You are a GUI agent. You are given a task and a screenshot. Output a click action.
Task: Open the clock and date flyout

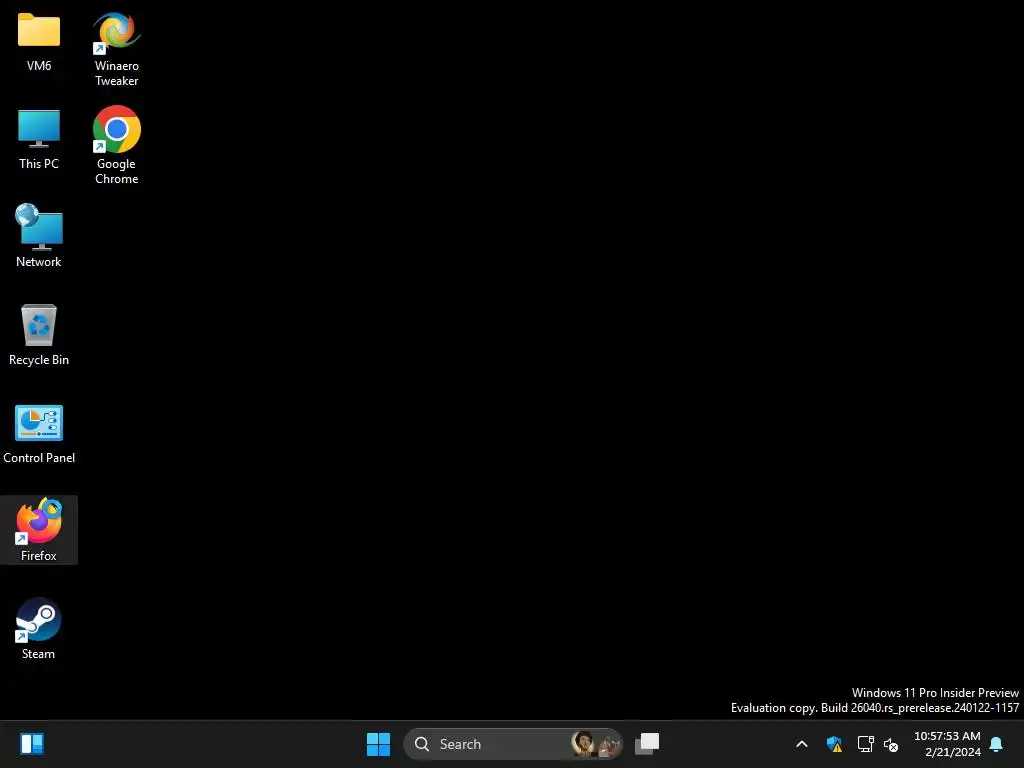coord(947,744)
